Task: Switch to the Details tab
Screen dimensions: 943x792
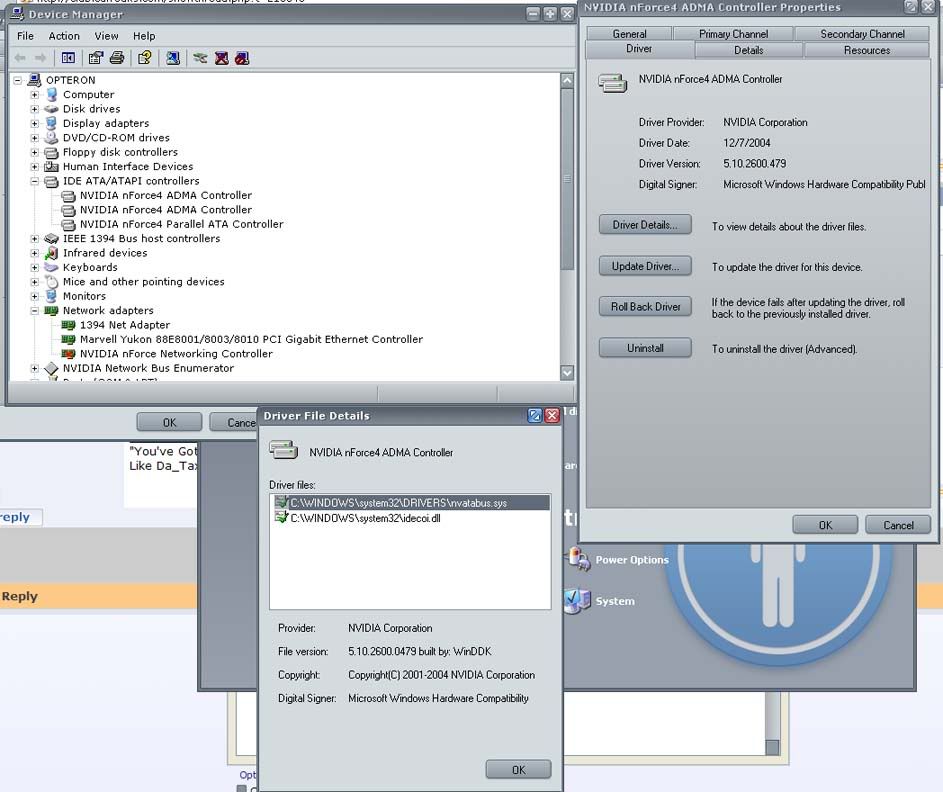Action: coord(748,50)
